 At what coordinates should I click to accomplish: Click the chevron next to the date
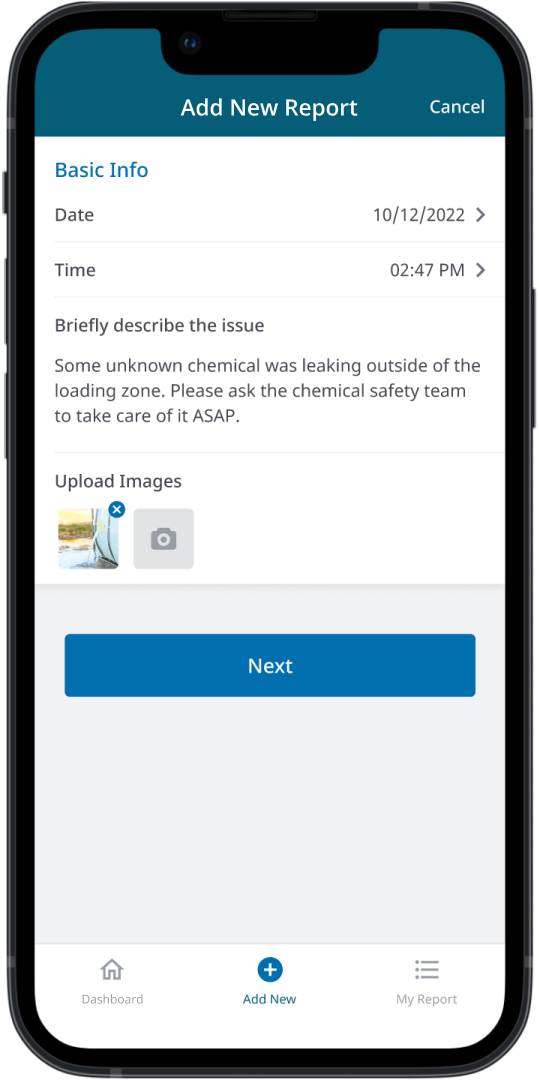pos(481,215)
